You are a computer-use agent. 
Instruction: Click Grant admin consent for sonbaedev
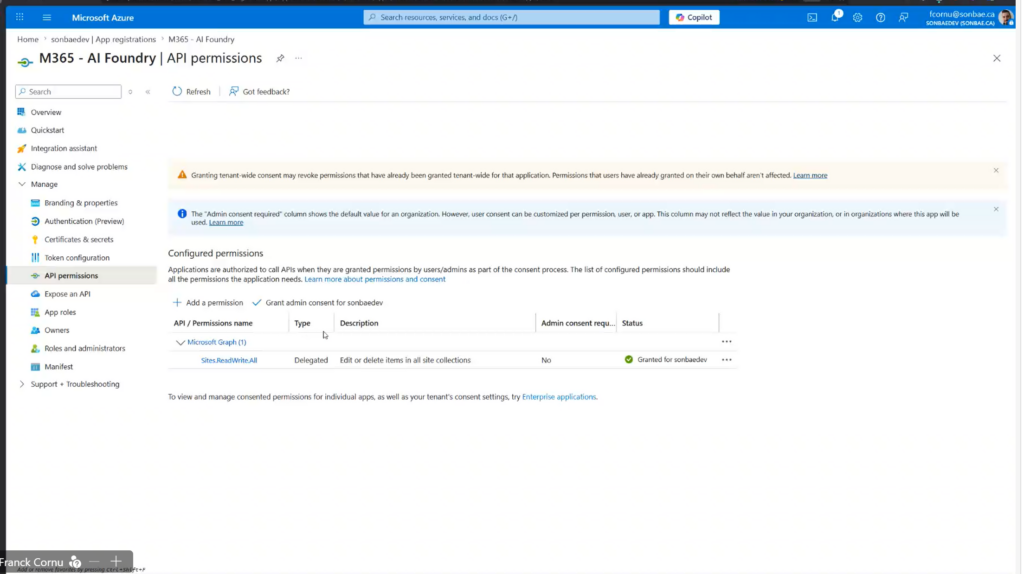[317, 302]
